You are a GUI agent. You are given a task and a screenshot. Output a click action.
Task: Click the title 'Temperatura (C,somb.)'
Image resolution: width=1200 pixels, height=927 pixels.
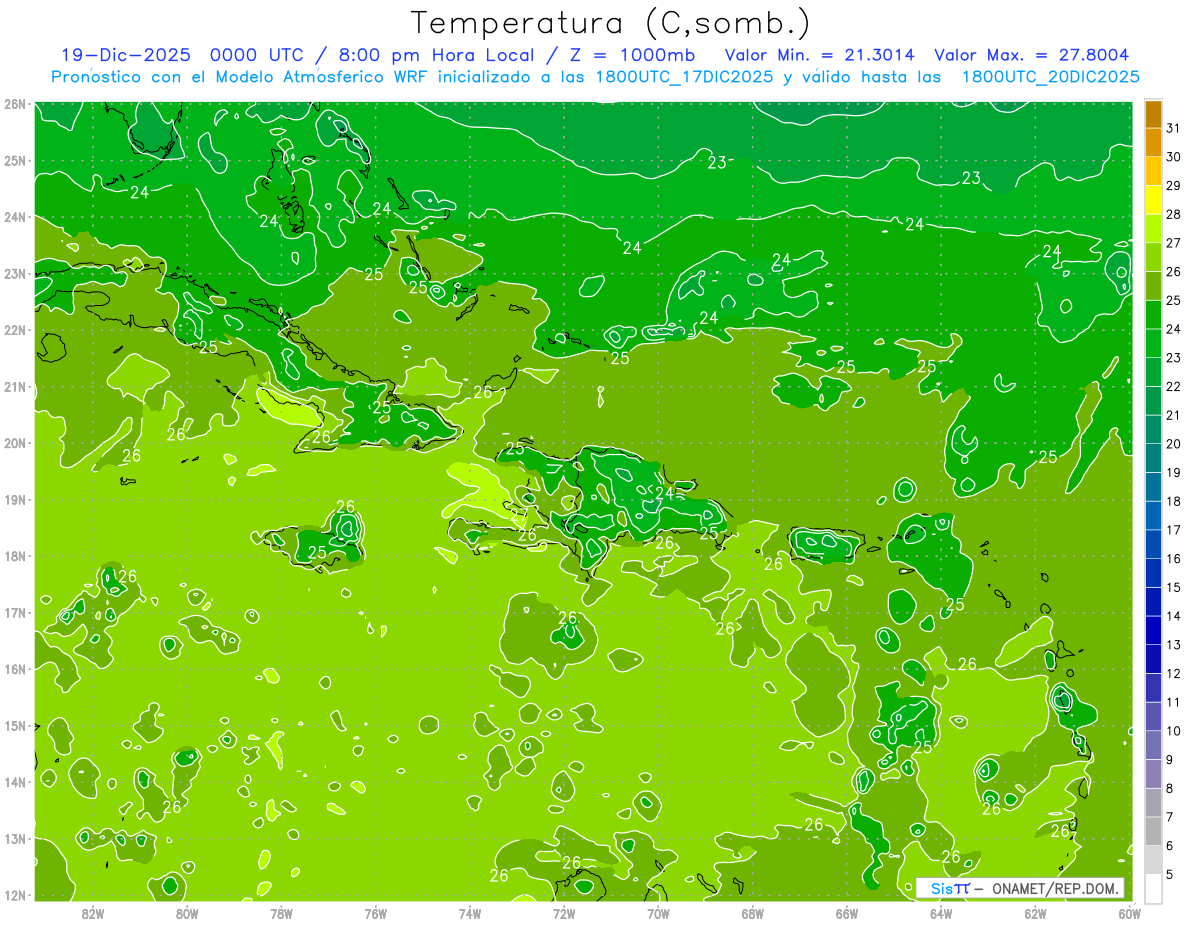(611, 23)
